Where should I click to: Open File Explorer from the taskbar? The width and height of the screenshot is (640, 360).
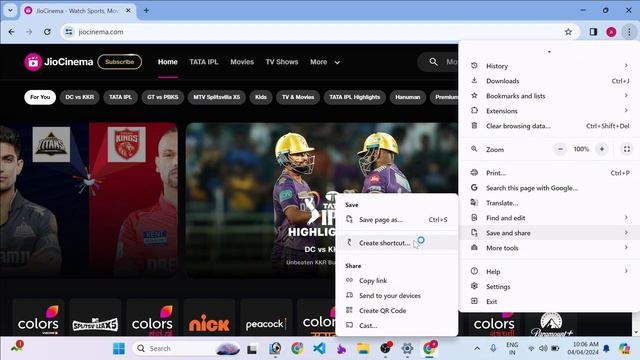pyautogui.click(x=363, y=349)
